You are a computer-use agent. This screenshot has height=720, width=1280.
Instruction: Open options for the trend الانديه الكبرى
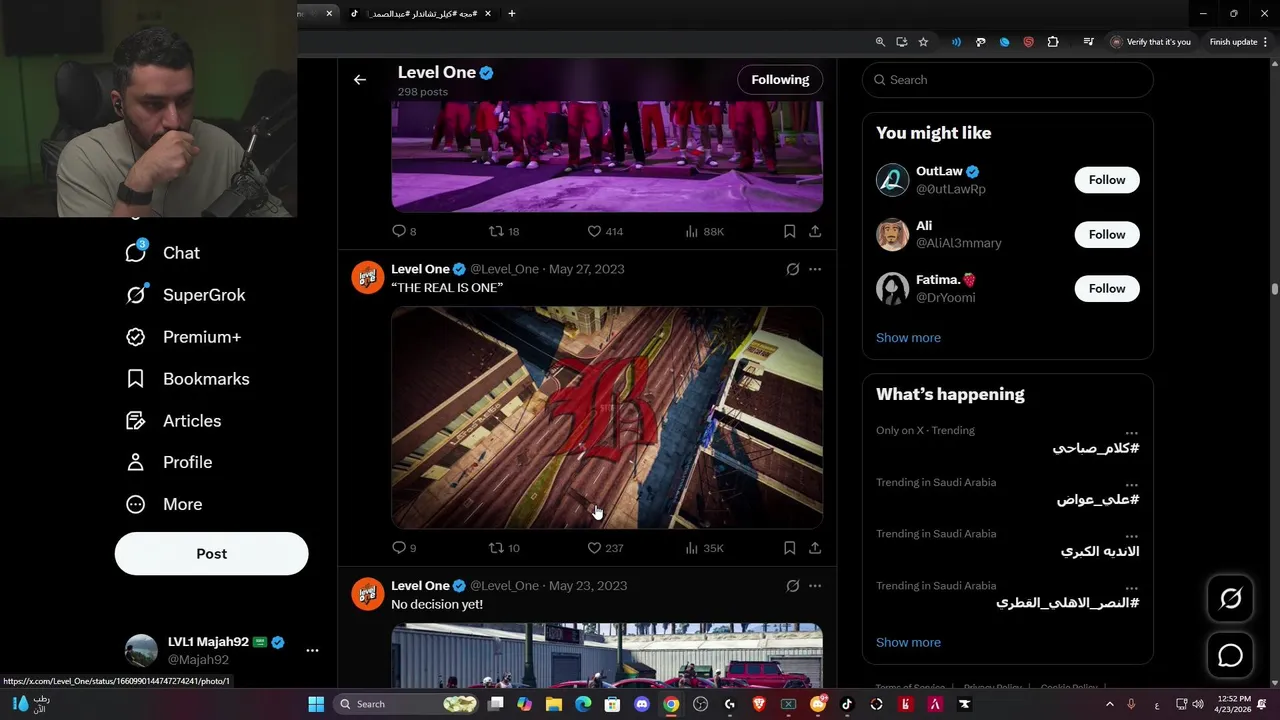point(1131,537)
